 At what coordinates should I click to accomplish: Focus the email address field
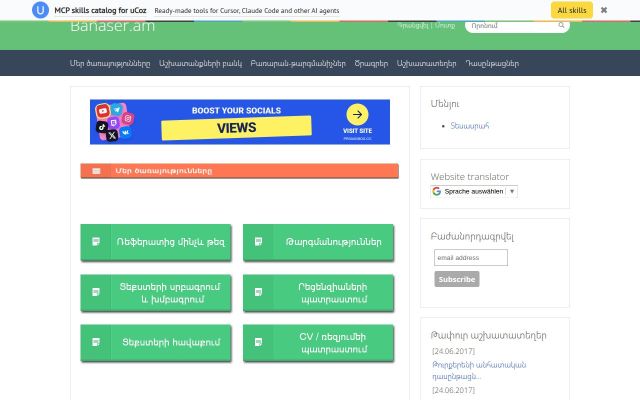[x=471, y=258]
